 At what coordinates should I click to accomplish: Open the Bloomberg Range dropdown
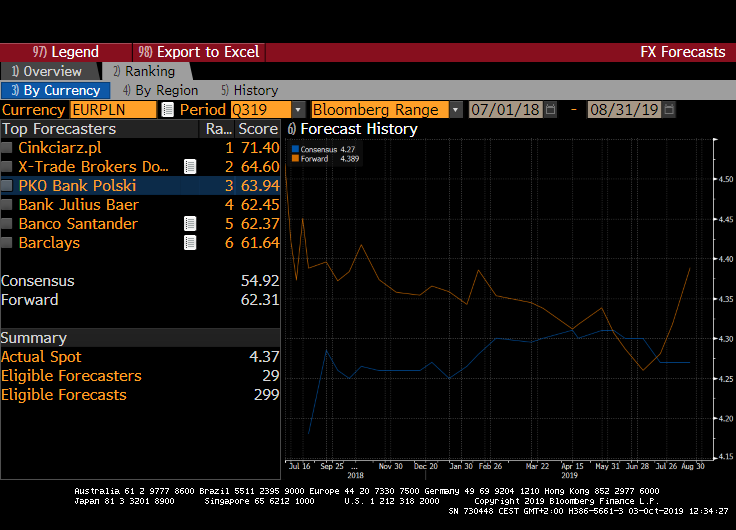pos(456,110)
